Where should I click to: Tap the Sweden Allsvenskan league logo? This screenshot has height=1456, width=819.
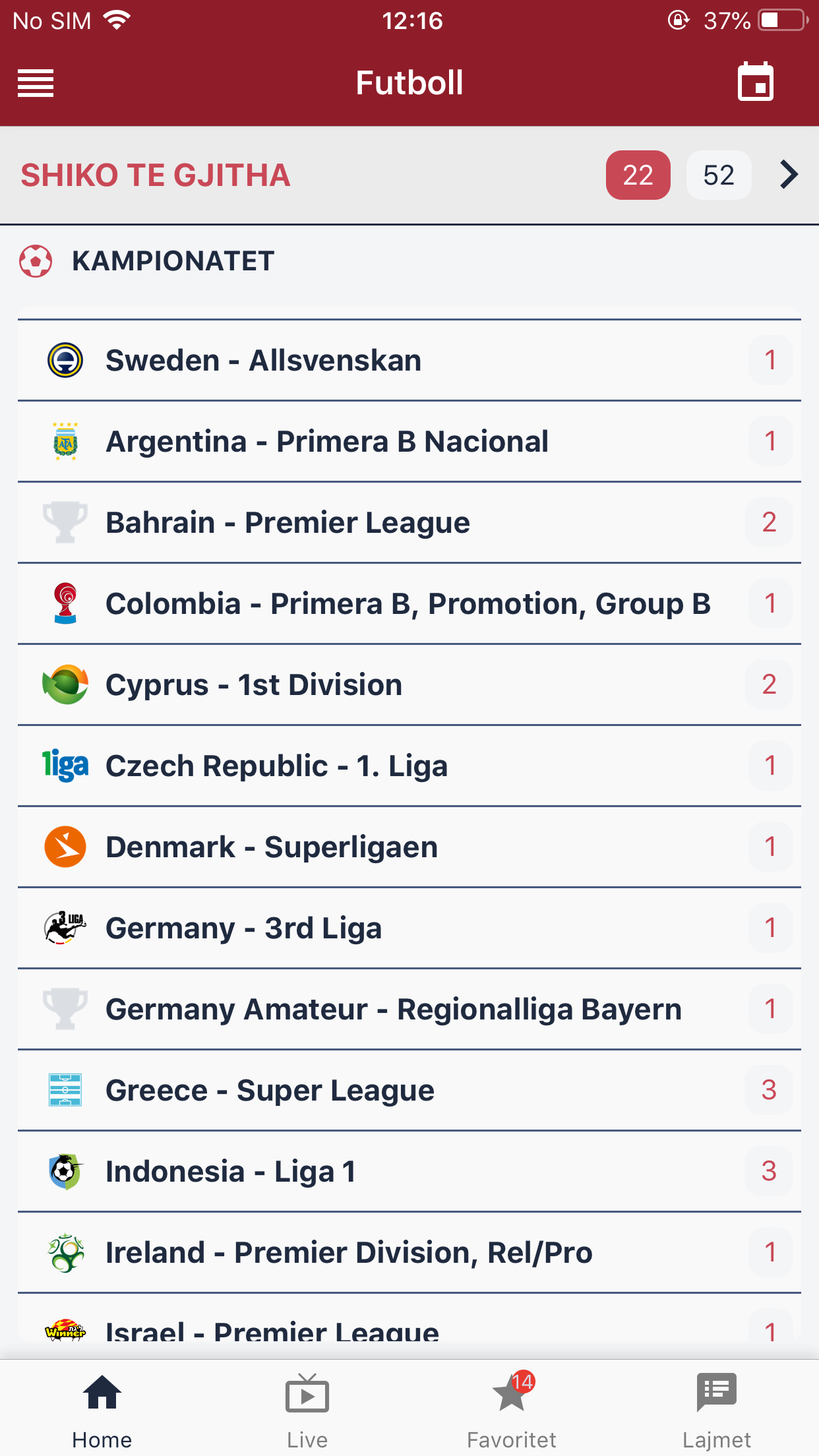point(65,361)
